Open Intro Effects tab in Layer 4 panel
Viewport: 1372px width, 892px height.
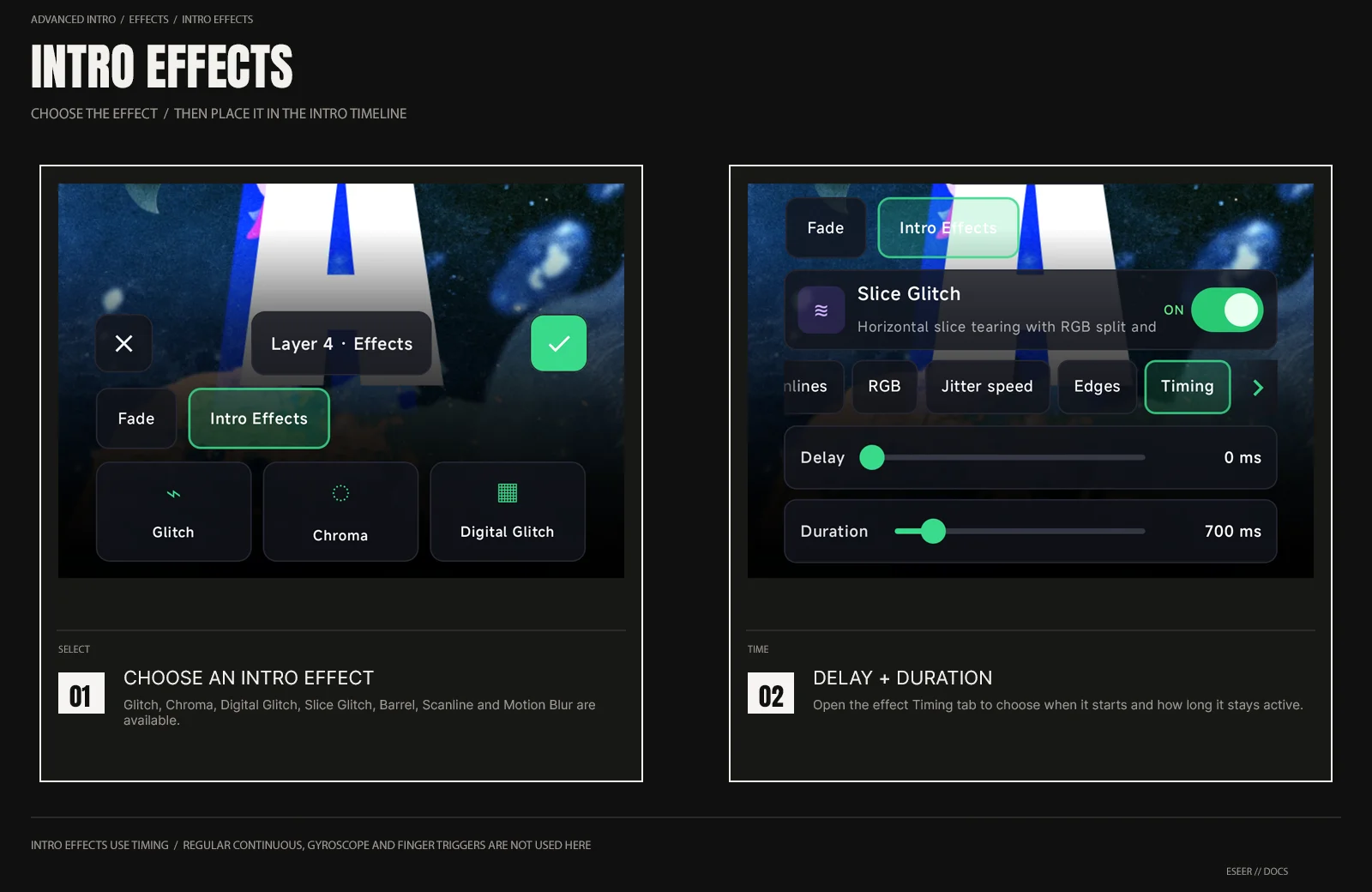tap(259, 419)
